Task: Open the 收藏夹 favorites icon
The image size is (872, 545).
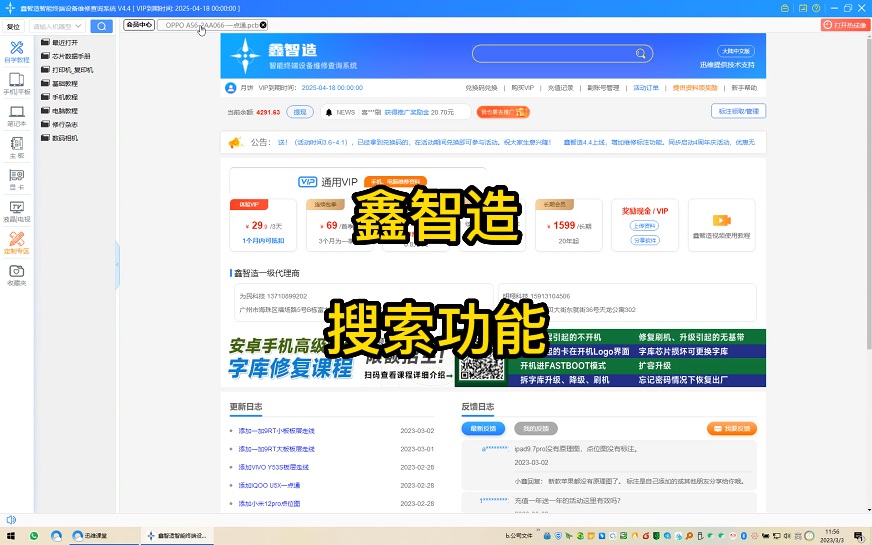Action: (16, 274)
